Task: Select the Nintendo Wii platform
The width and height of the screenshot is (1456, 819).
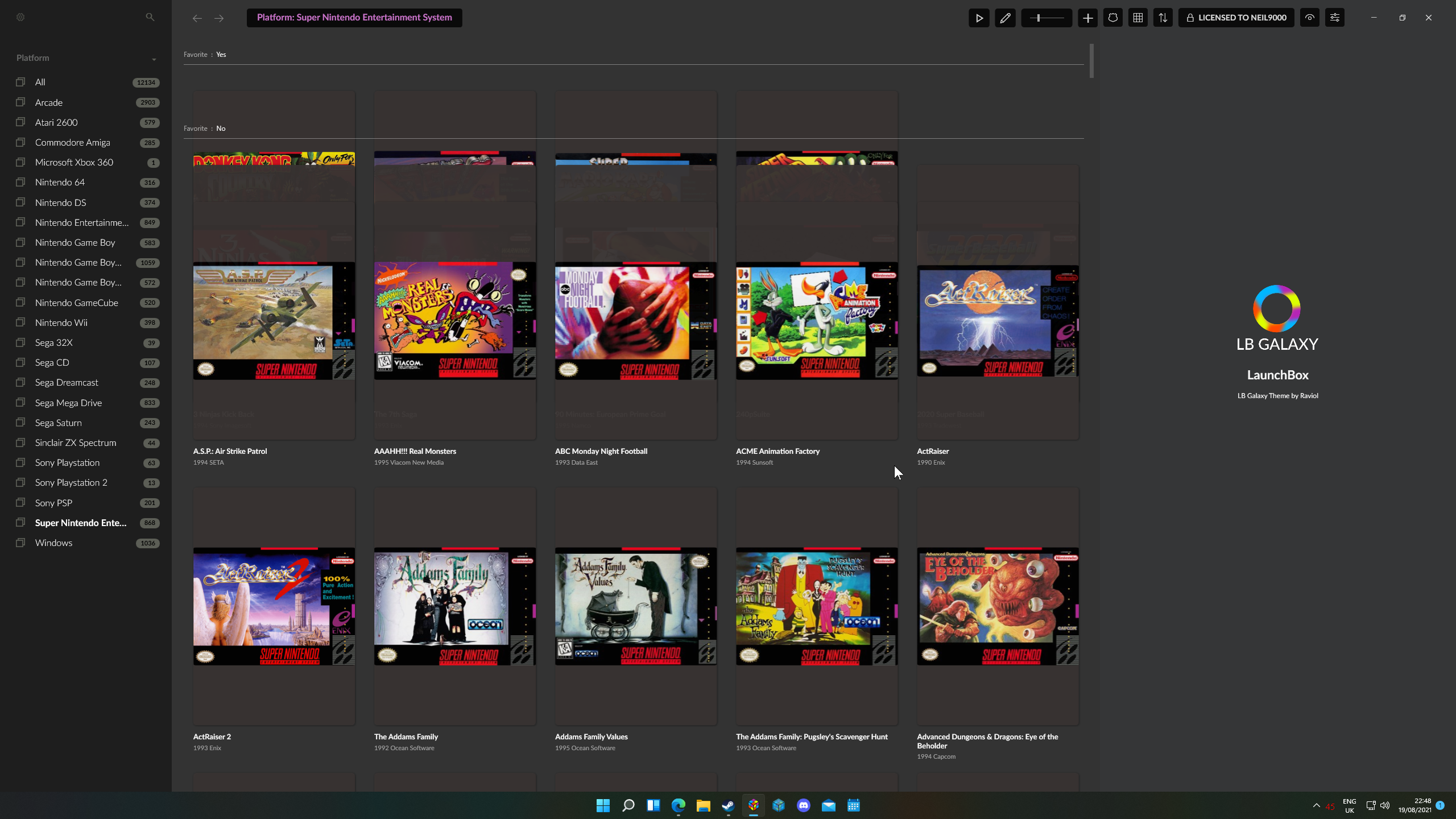Action: (86, 322)
